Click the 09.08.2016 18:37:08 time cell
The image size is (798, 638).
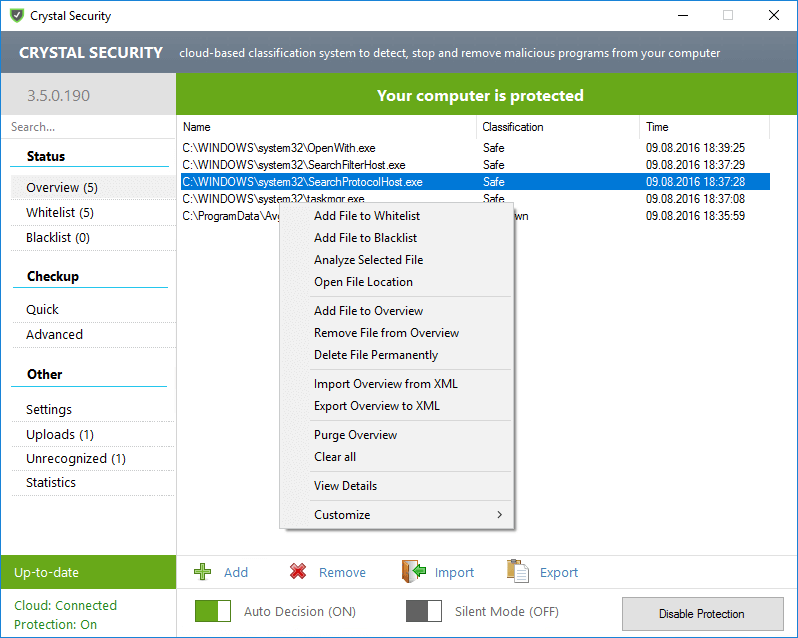(x=695, y=199)
